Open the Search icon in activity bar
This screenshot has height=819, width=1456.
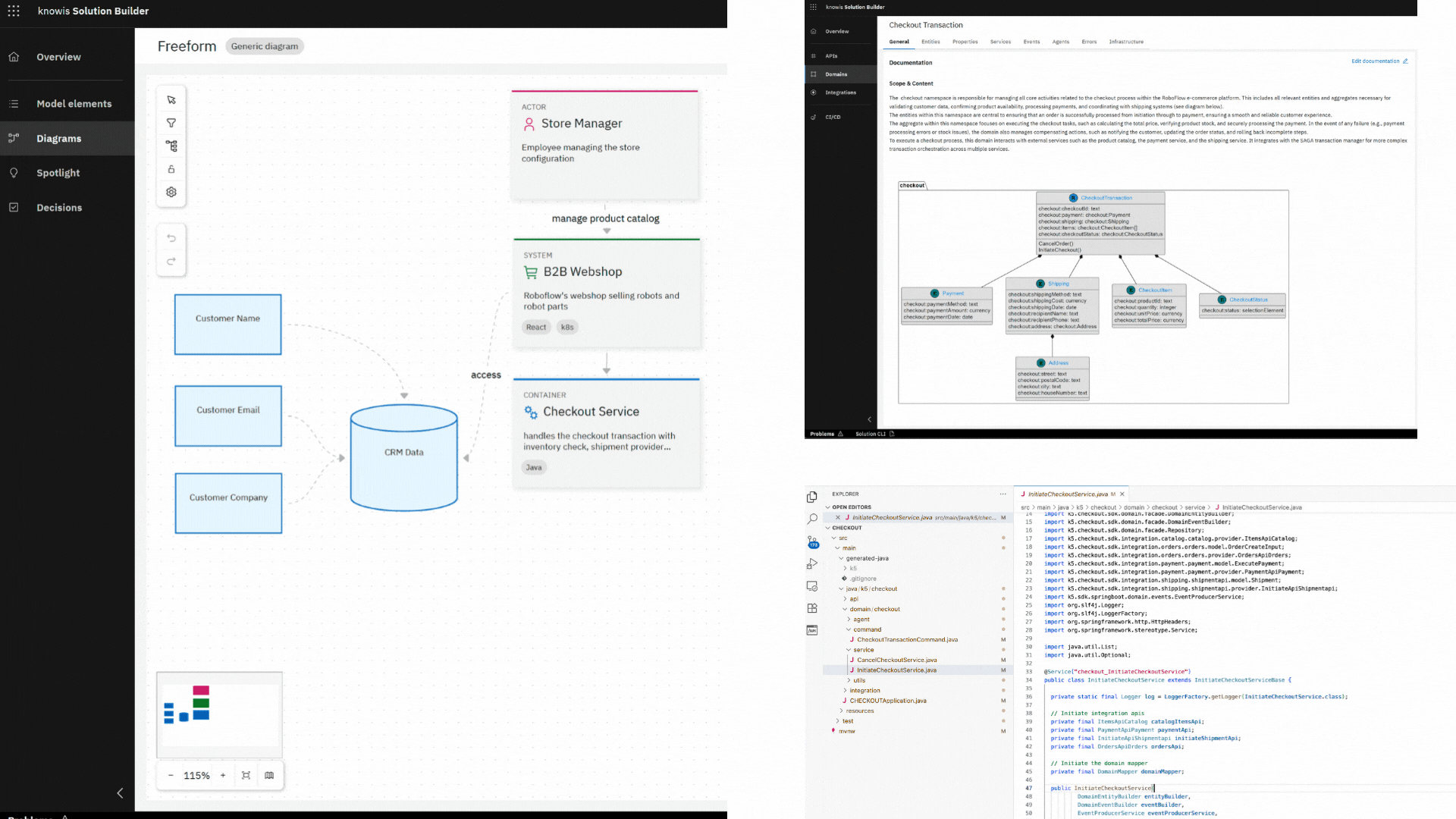[812, 519]
